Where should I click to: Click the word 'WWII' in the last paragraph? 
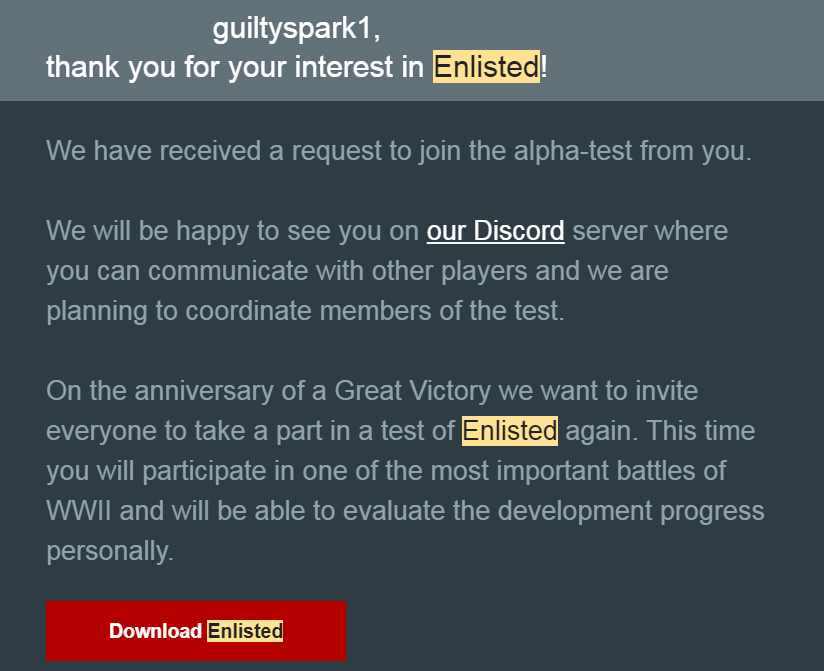pyautogui.click(x=80, y=511)
